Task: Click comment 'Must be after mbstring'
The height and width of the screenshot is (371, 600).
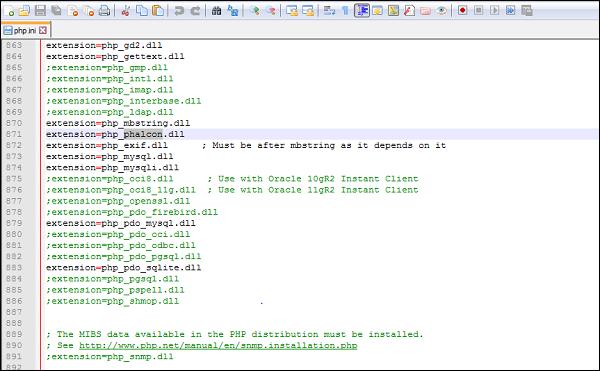Action: 274,145
